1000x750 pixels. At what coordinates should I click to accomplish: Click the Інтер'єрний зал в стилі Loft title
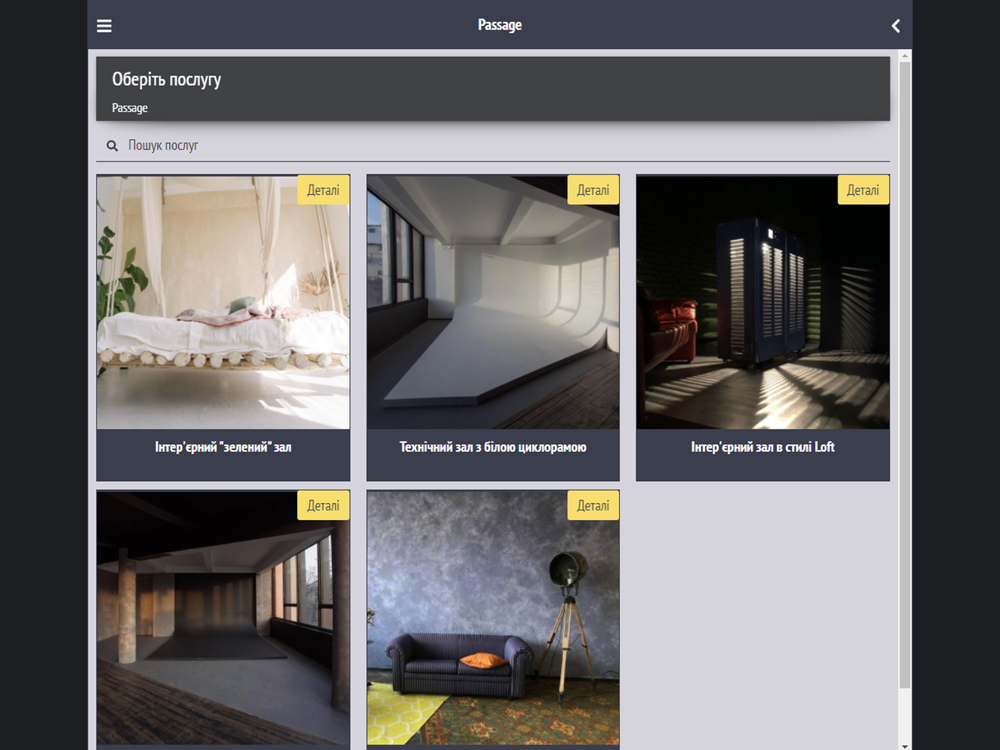pyautogui.click(x=763, y=447)
